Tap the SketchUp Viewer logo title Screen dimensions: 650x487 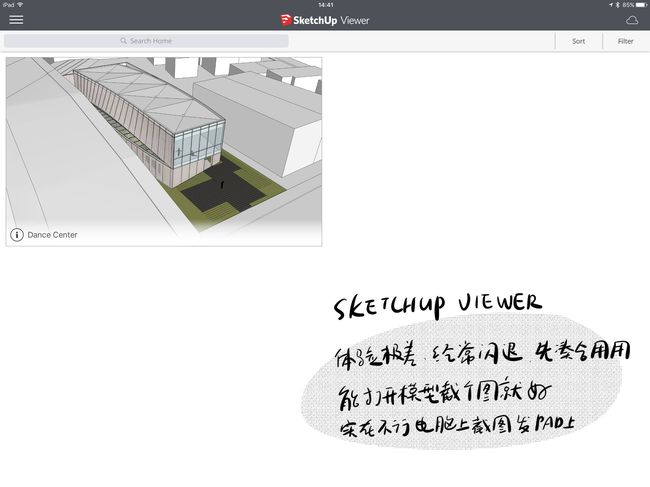[x=325, y=20]
